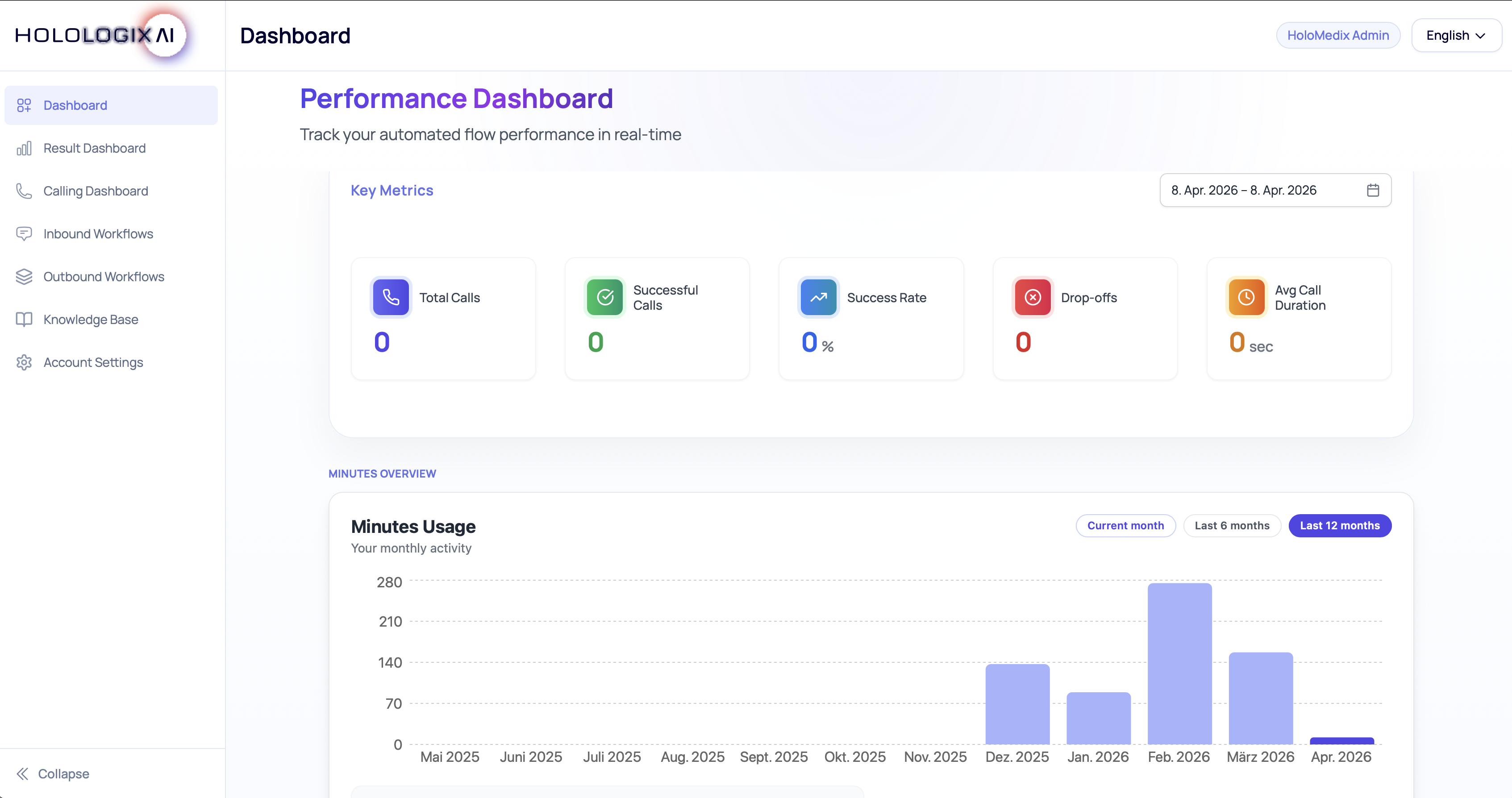Click the Feb. 2026 usage bar
The image size is (1512, 798).
[1179, 663]
